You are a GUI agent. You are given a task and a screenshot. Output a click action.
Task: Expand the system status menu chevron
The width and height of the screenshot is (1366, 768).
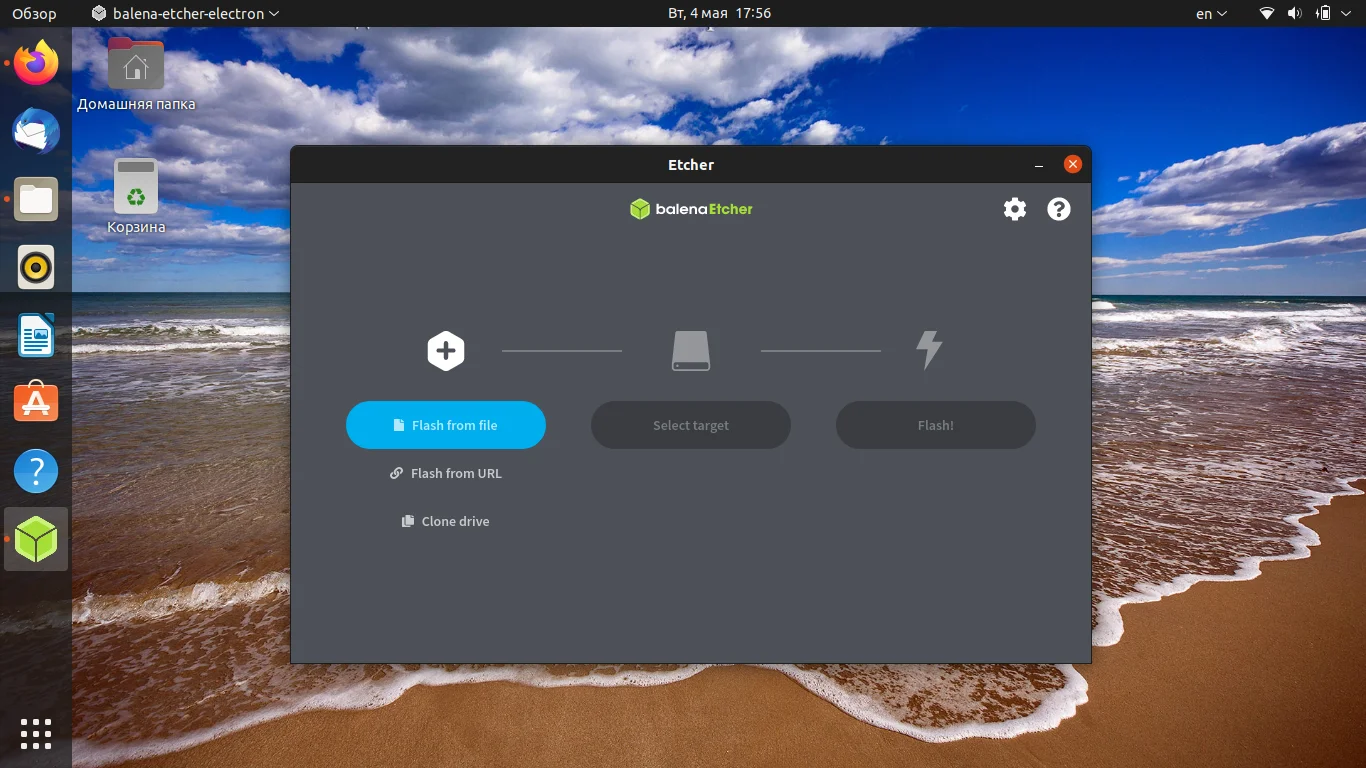[1345, 14]
